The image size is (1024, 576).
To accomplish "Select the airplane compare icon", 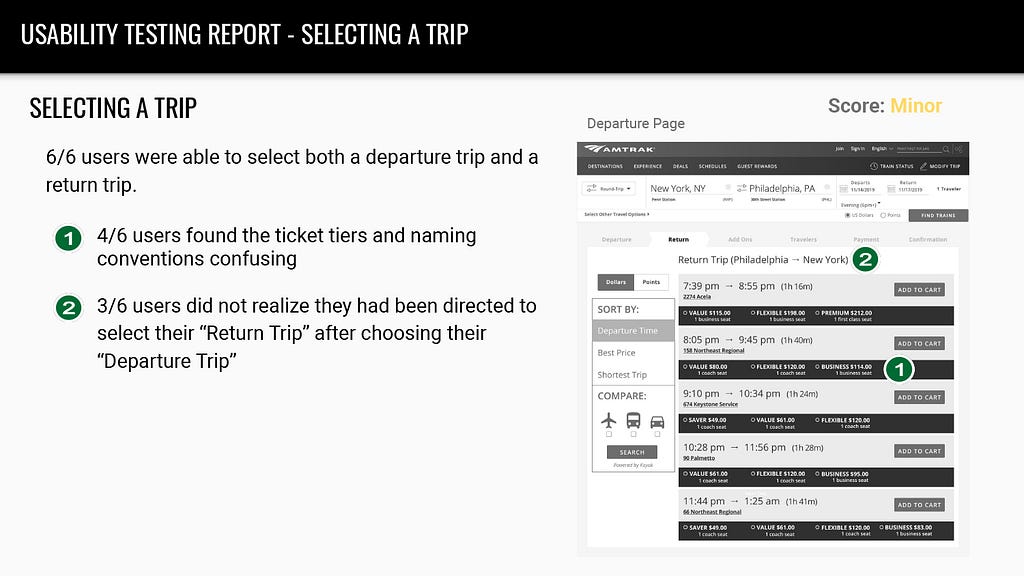I will click(x=609, y=420).
